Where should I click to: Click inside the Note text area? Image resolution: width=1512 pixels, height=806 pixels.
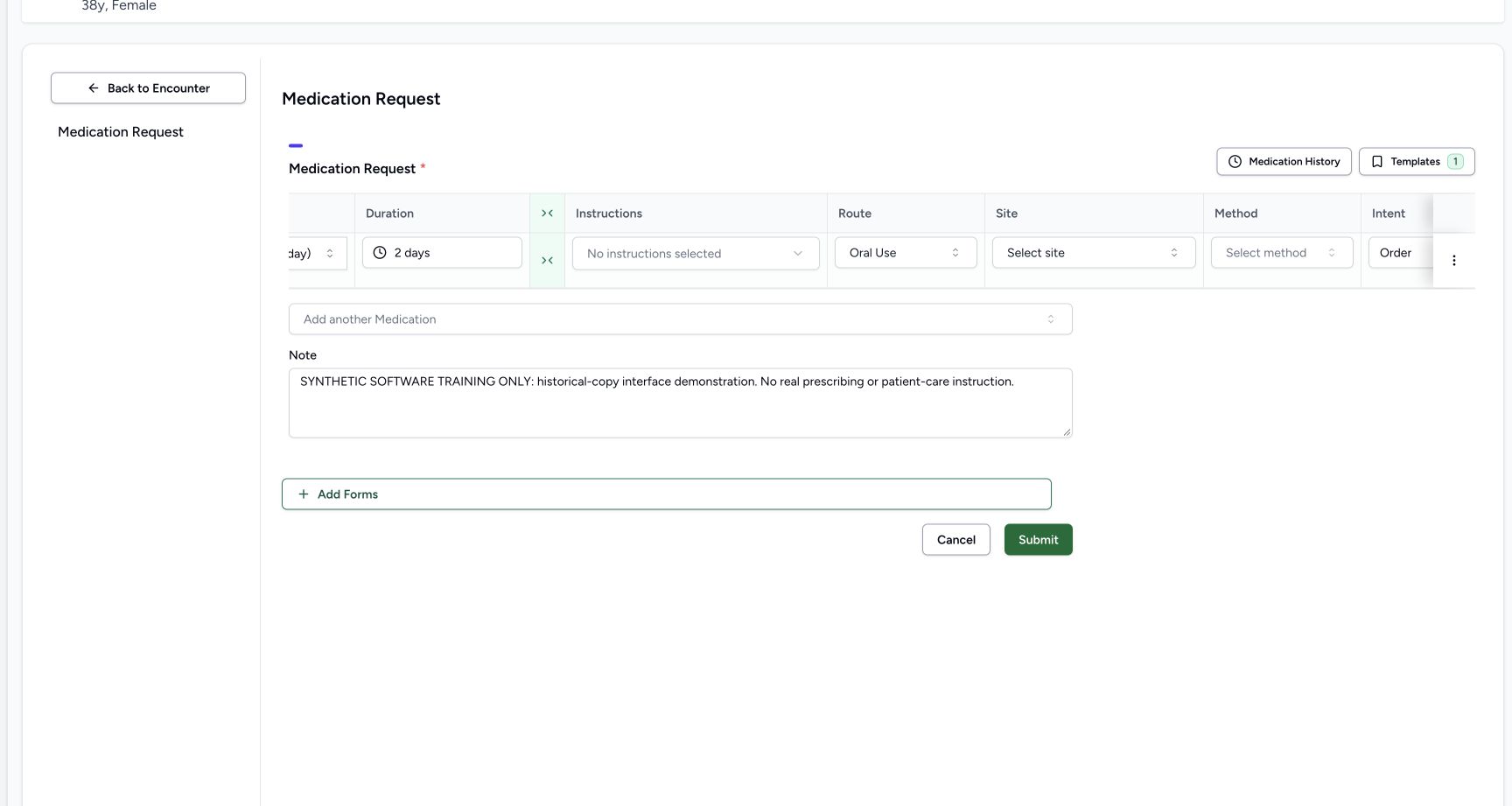pyautogui.click(x=680, y=403)
